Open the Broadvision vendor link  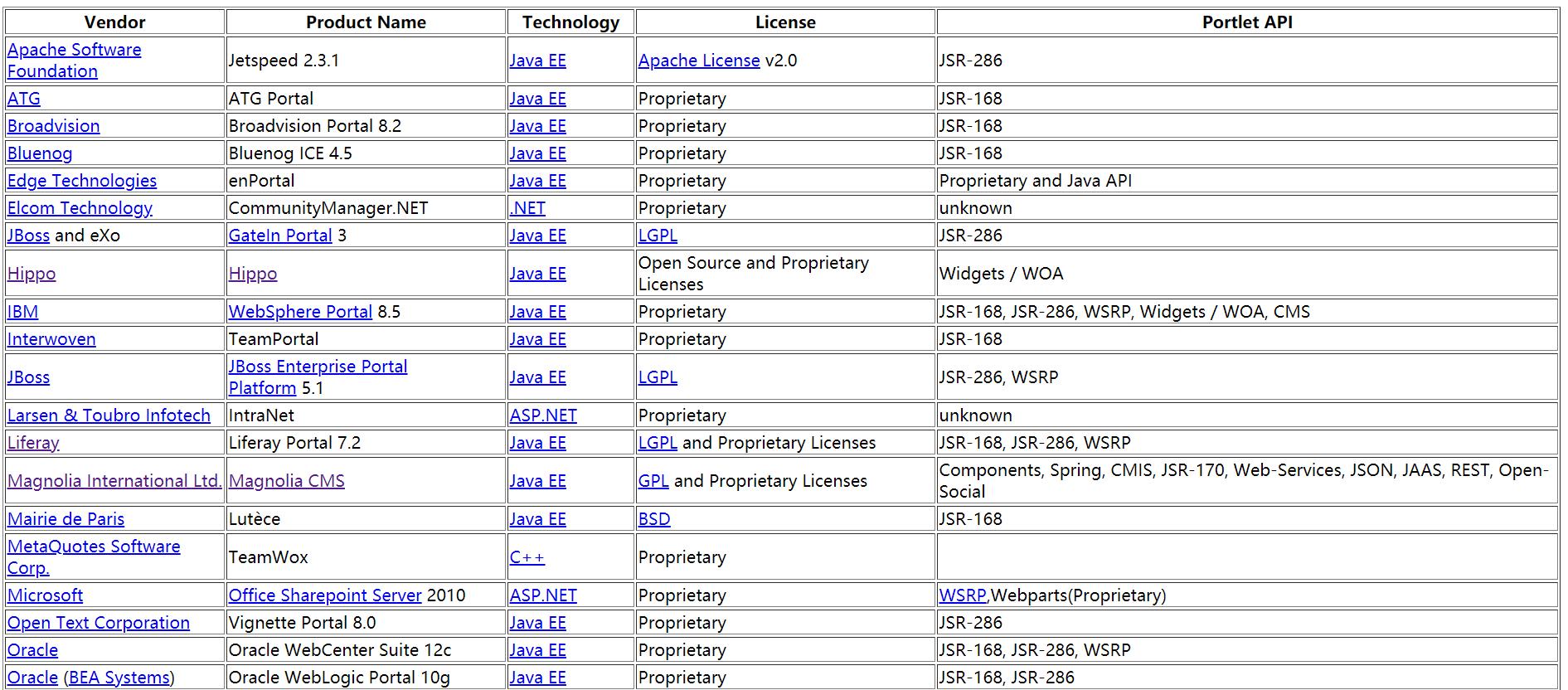(x=53, y=126)
